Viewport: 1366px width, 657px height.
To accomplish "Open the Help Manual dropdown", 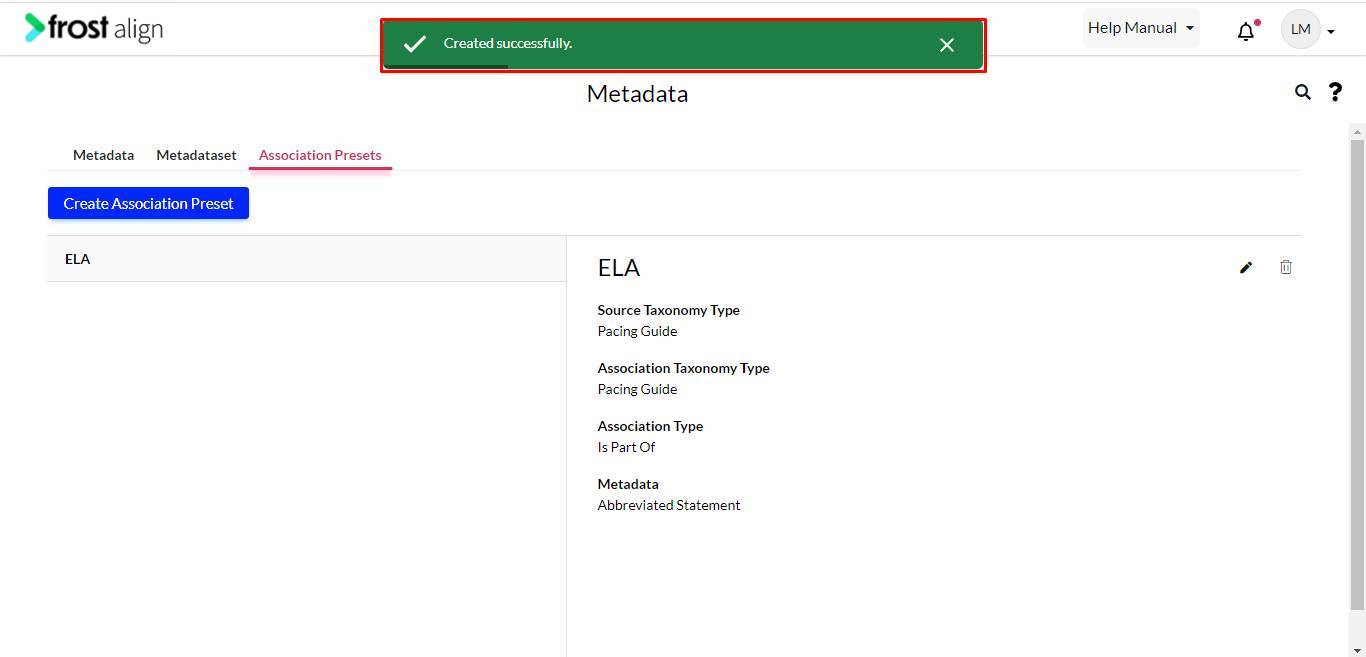I will (x=1141, y=28).
